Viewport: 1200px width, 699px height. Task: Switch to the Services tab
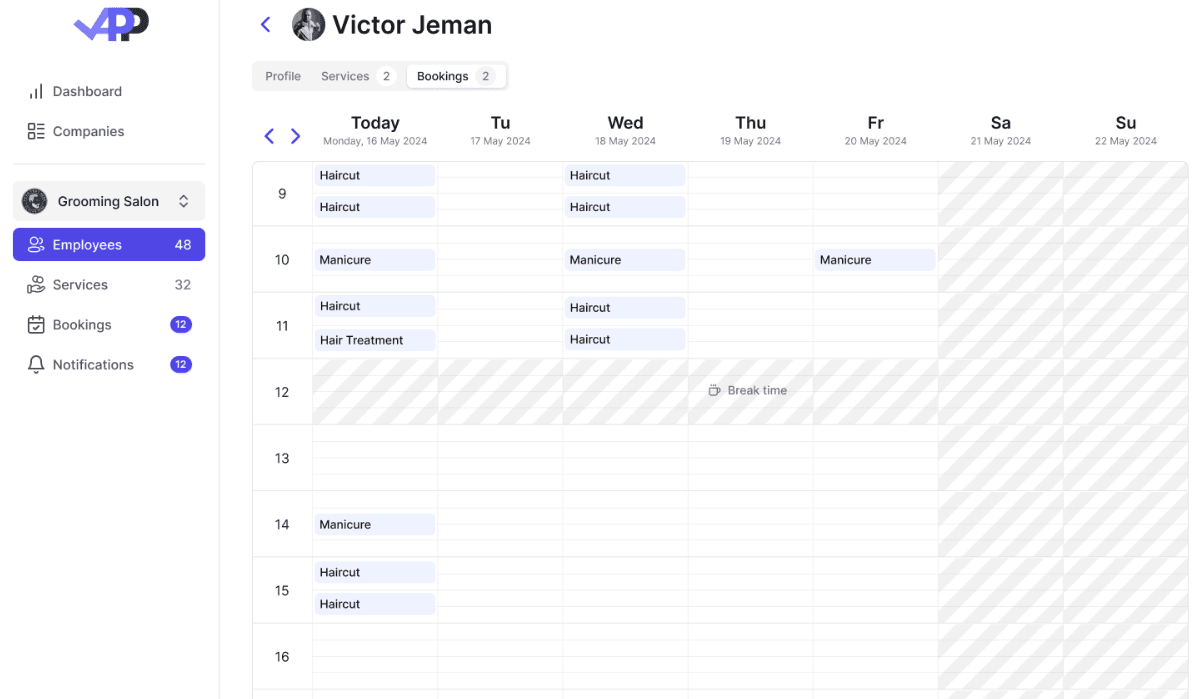point(343,75)
